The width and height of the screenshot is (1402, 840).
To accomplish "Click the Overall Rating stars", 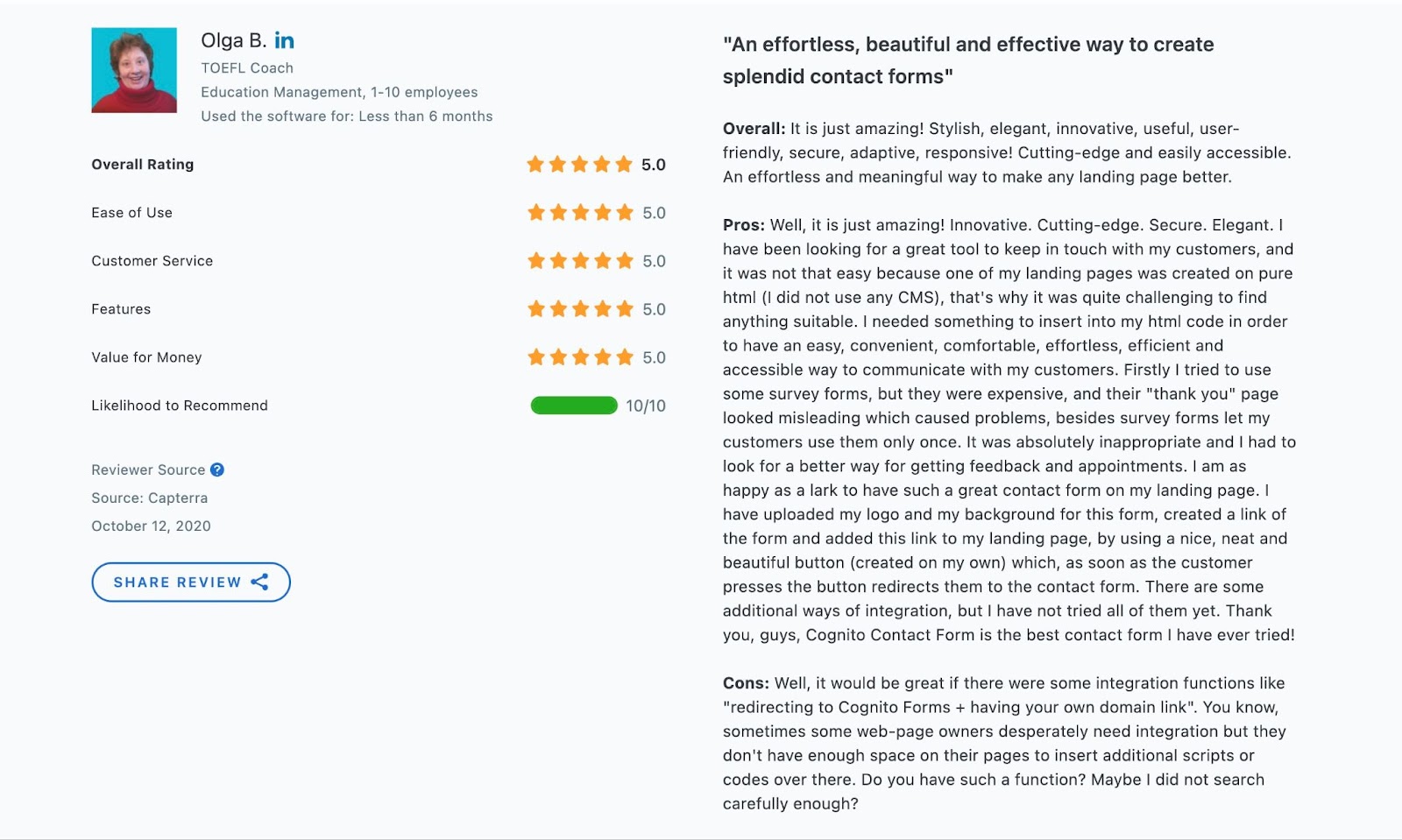I will (x=579, y=165).
